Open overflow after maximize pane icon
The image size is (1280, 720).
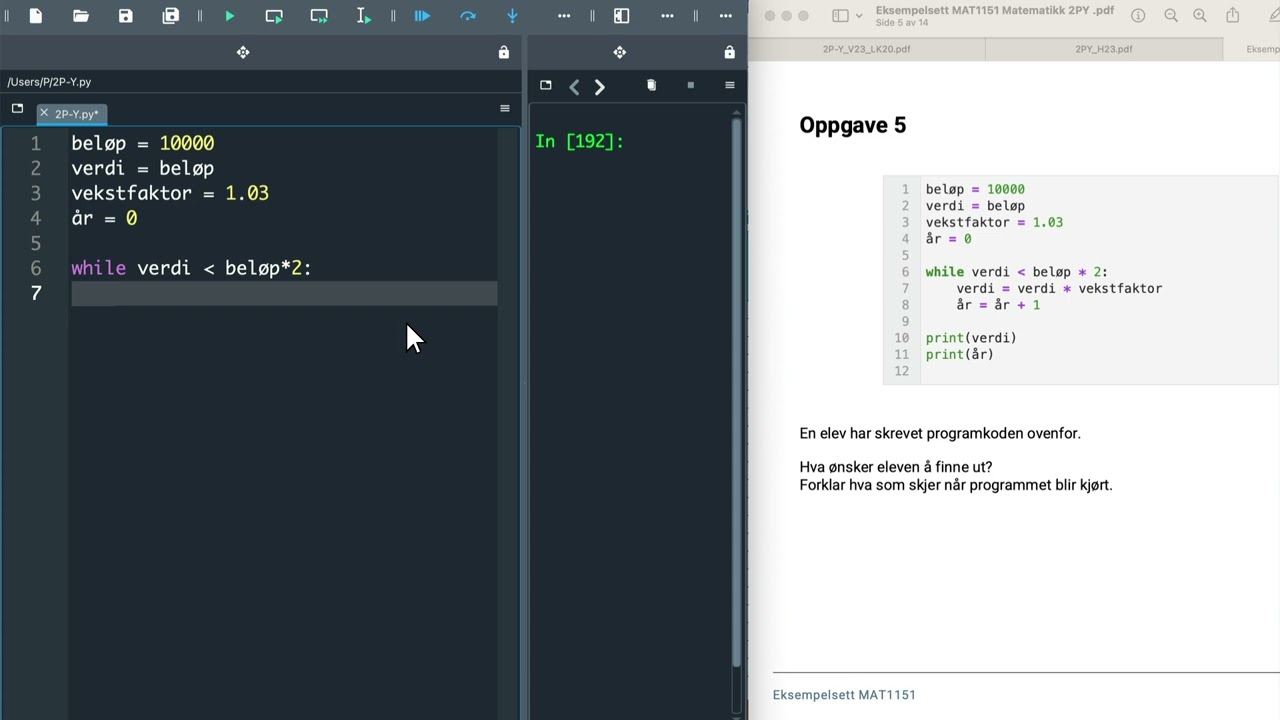tap(667, 16)
